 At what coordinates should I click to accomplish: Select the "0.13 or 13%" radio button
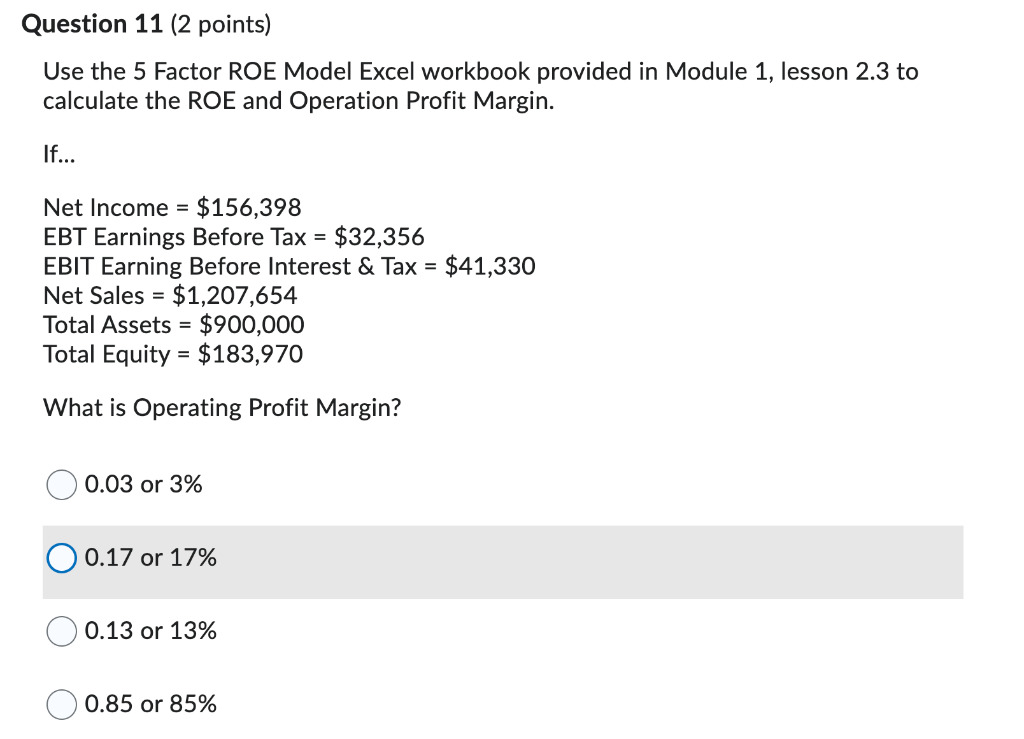[x=61, y=631]
